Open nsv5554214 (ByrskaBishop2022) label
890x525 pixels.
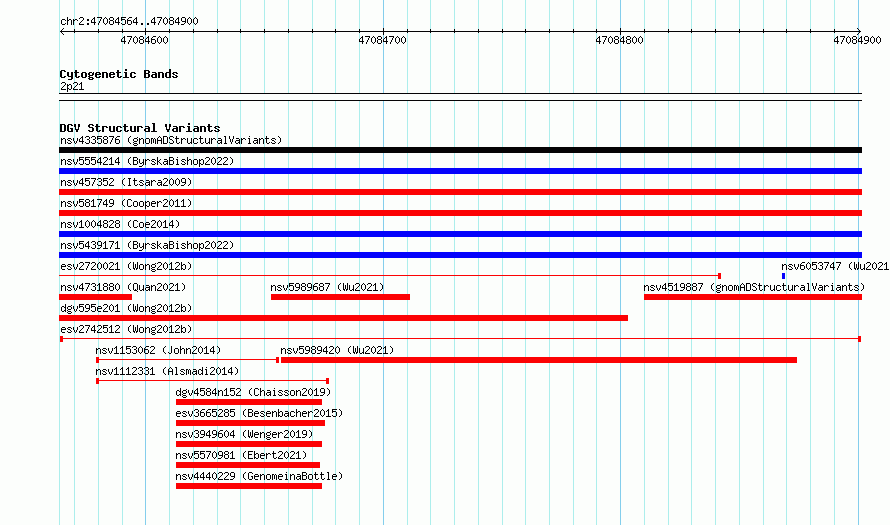(147, 161)
